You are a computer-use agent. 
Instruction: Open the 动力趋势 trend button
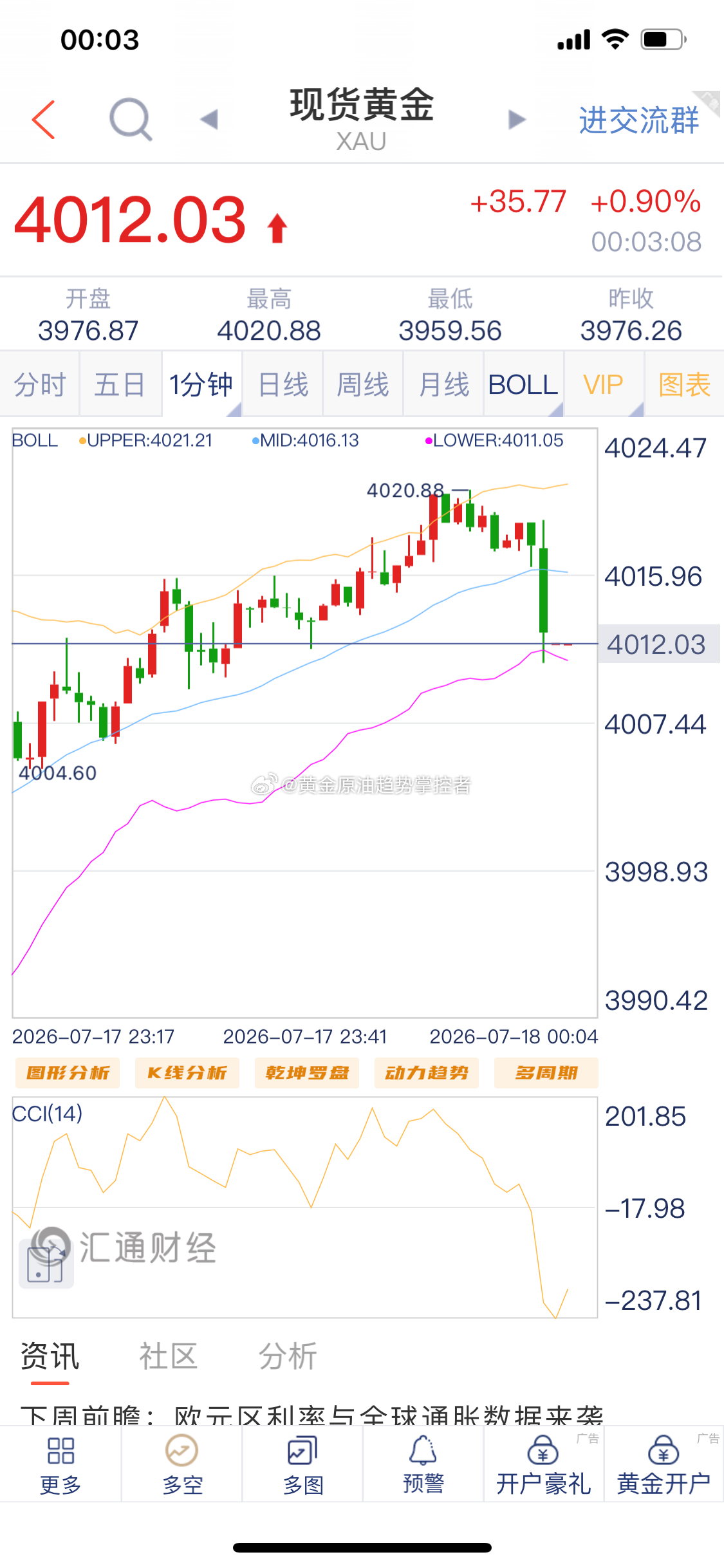427,1072
